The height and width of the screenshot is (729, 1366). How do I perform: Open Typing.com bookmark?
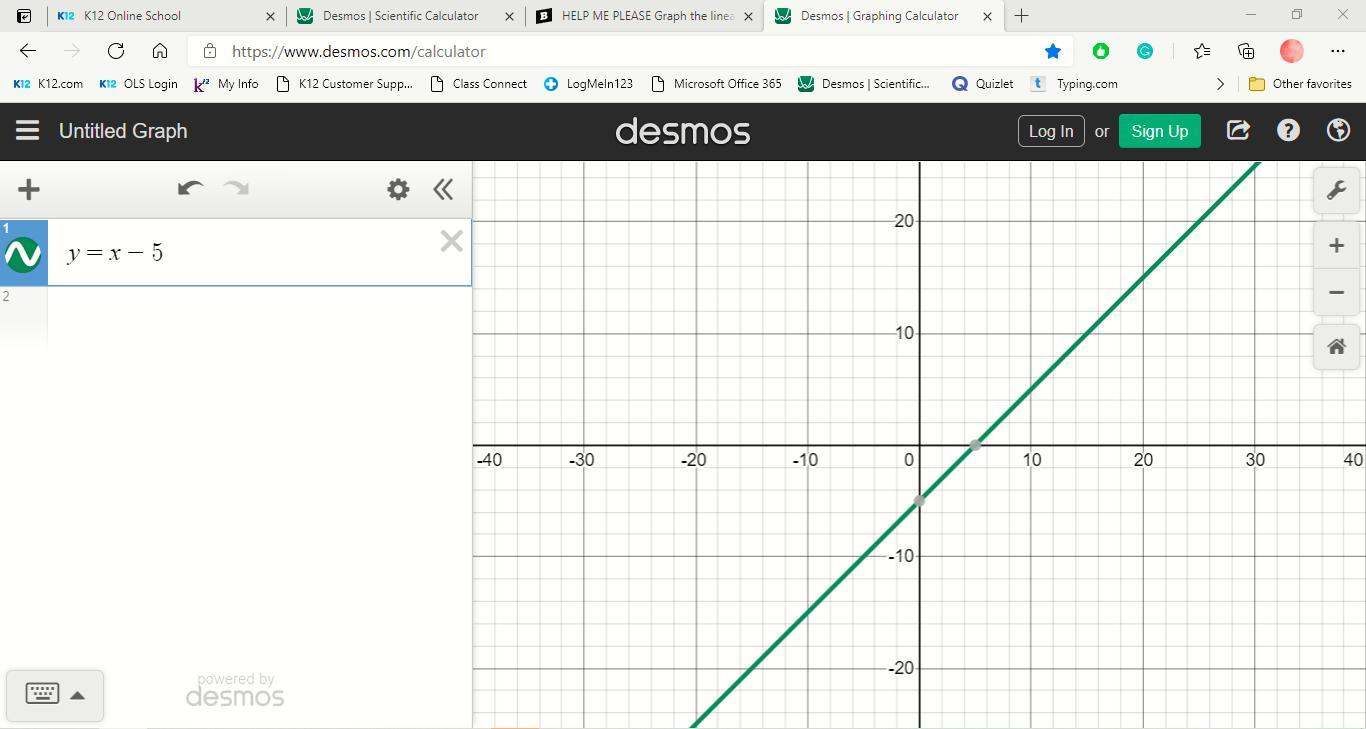coord(1074,84)
